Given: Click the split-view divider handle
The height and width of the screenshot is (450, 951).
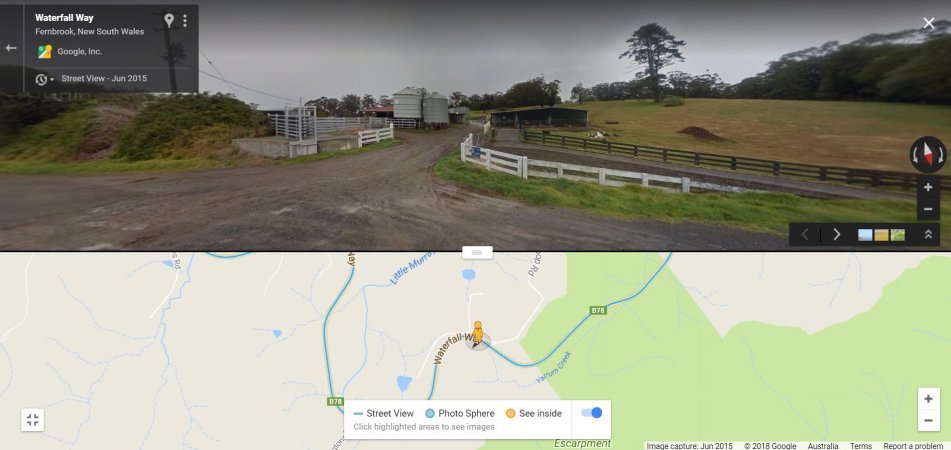Looking at the screenshot, I should (477, 252).
